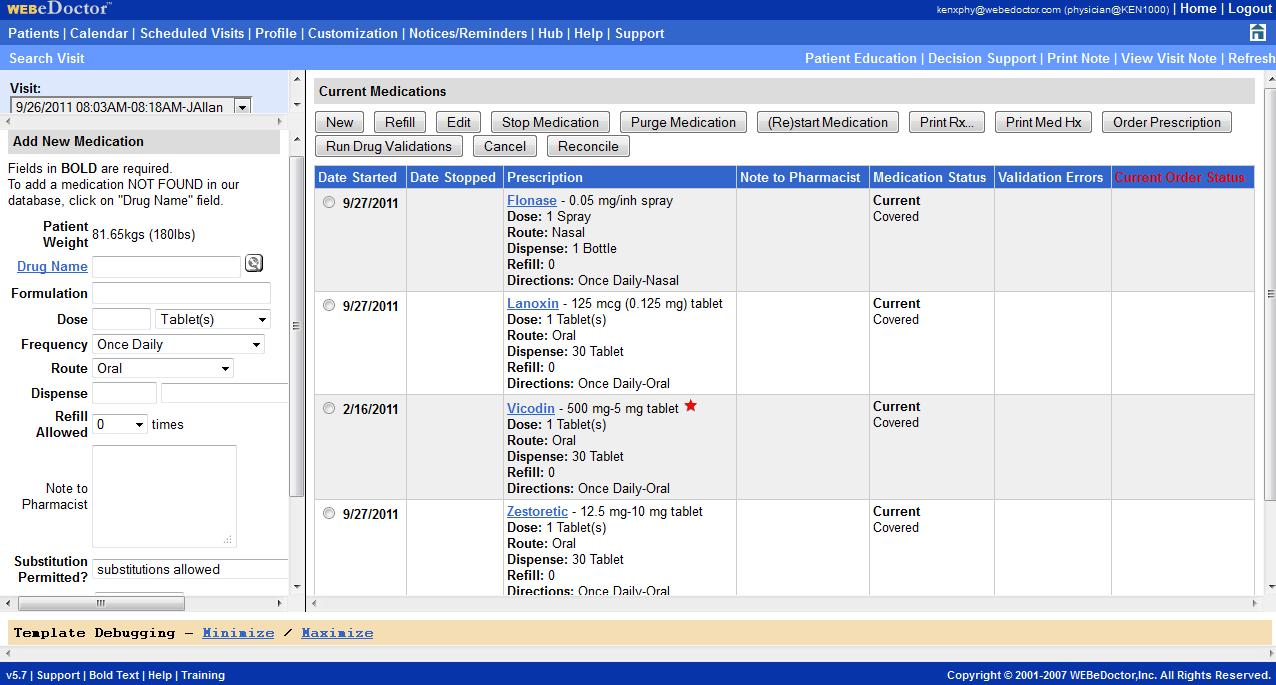Open the visit date dropdown
The height and width of the screenshot is (685, 1276).
(x=241, y=107)
